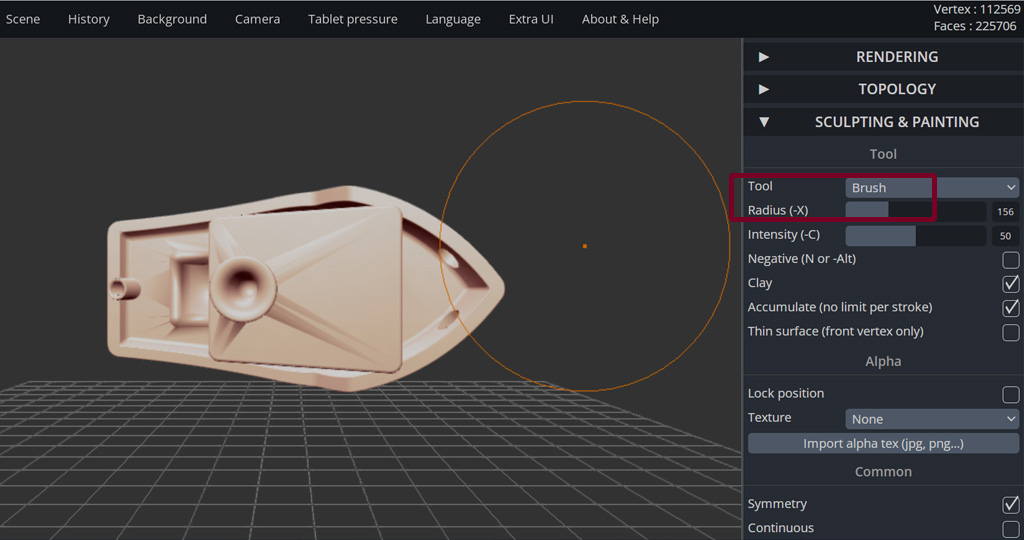Screen dimensions: 1024x540
Task: Uncheck the Clay checkbox
Action: click(1011, 284)
